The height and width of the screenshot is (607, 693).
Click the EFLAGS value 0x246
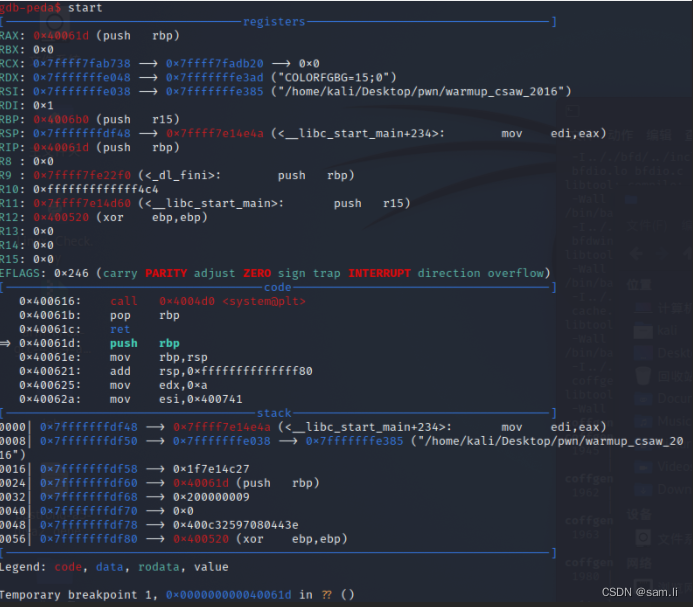click(71, 273)
